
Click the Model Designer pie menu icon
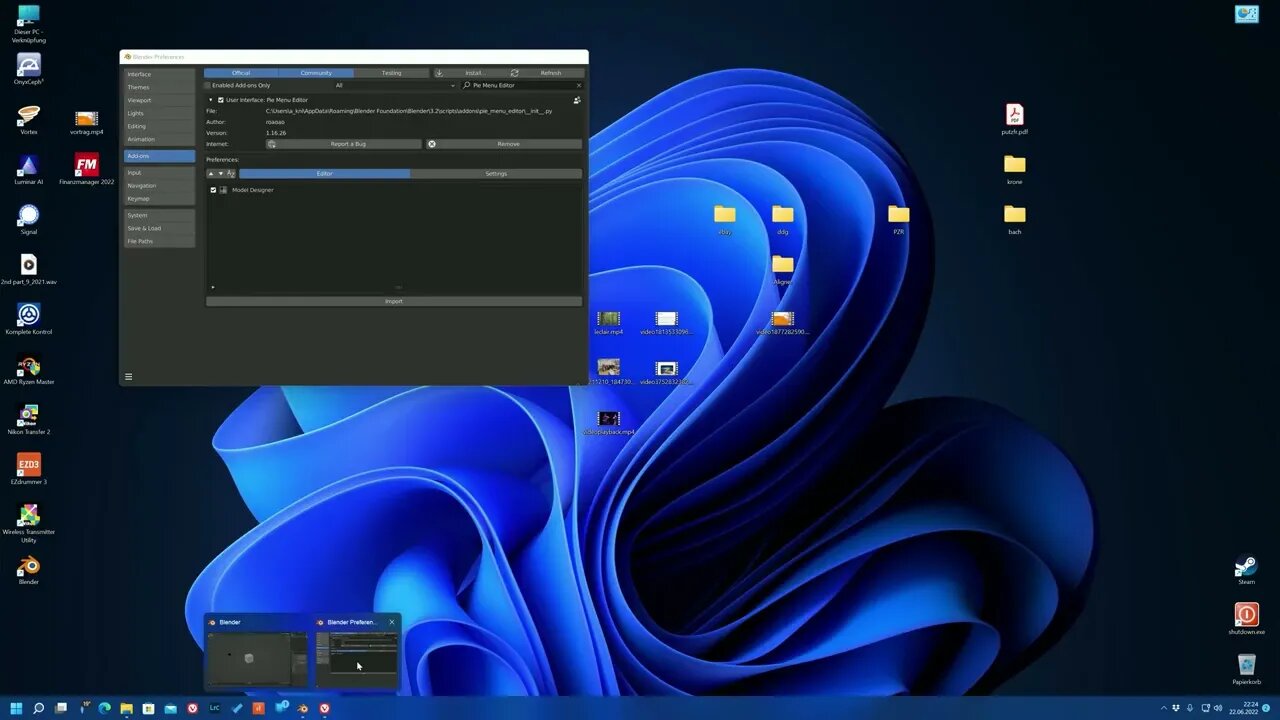223,190
